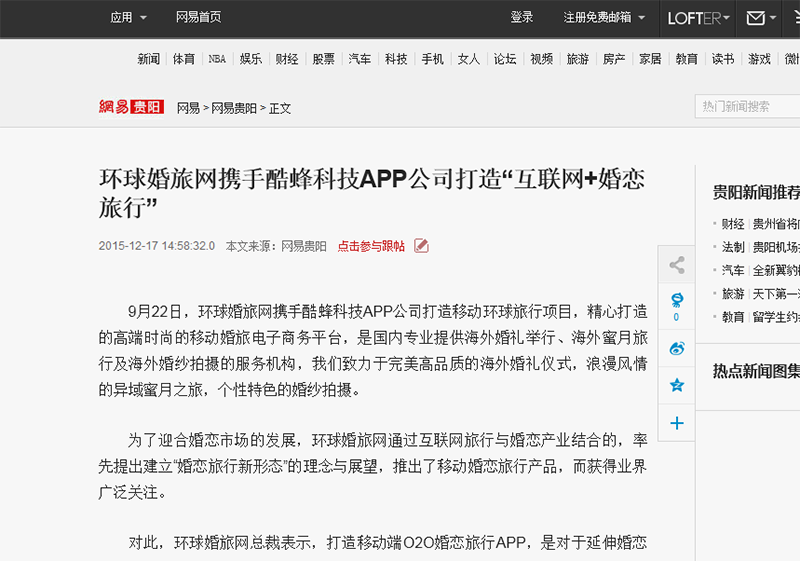Open the 汽车 channel in nav bar
Screen dimensions: 800x561
(x=360, y=59)
